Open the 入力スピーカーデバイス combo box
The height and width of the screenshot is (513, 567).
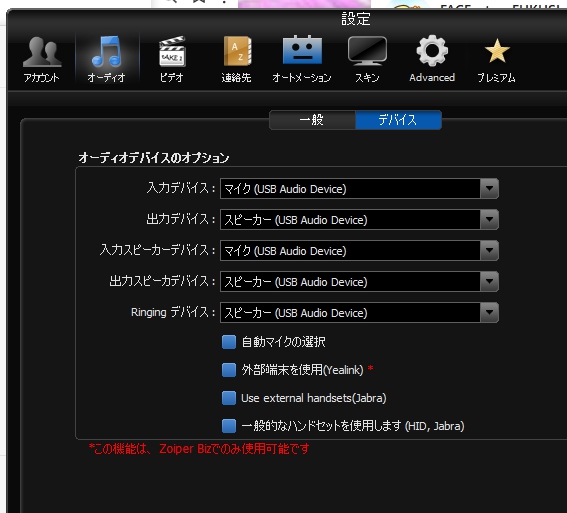click(x=359, y=251)
